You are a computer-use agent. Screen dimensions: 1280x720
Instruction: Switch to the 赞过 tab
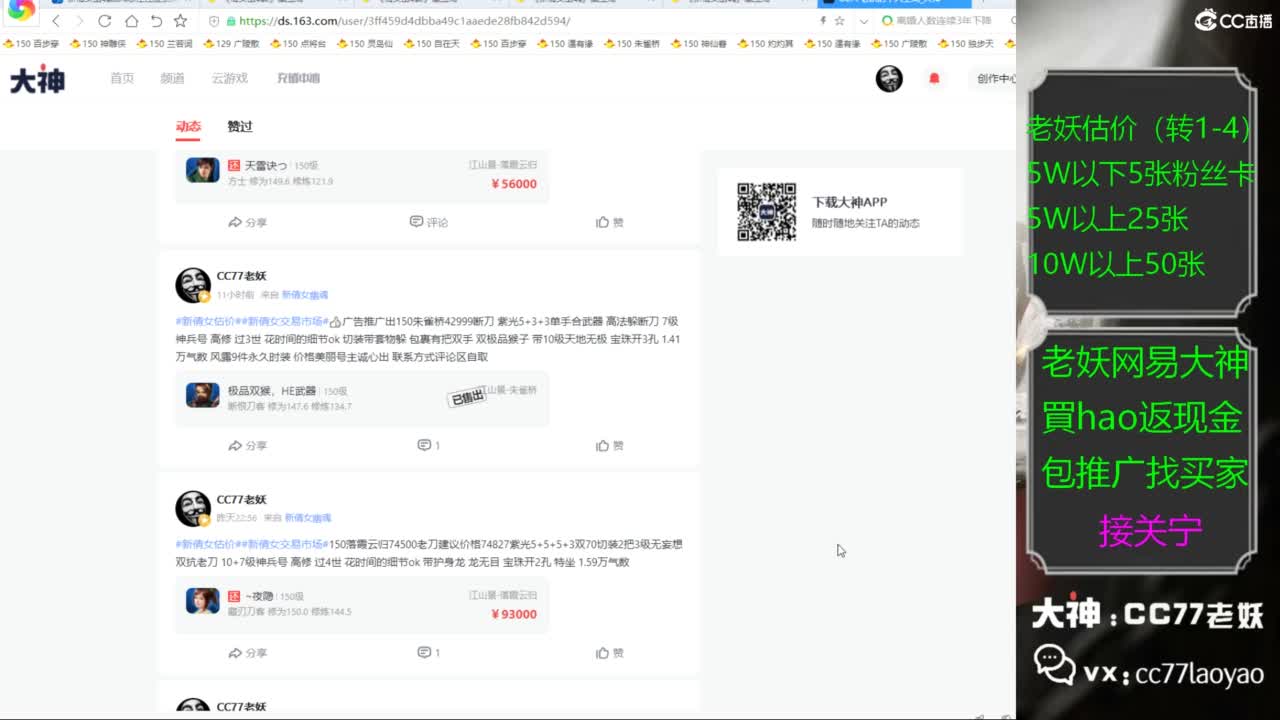[x=240, y=126]
